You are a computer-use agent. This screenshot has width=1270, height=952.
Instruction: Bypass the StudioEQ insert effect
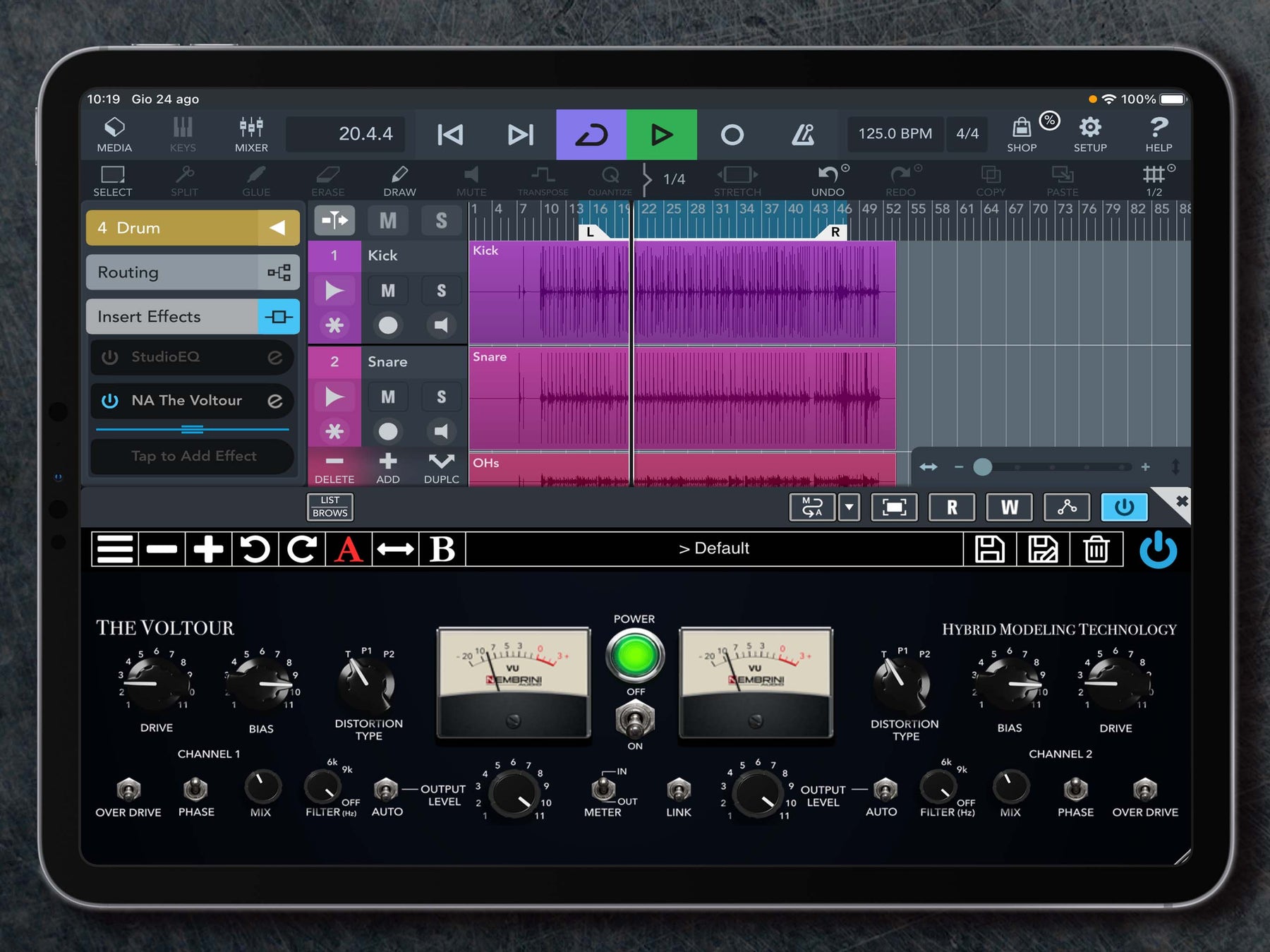point(110,357)
